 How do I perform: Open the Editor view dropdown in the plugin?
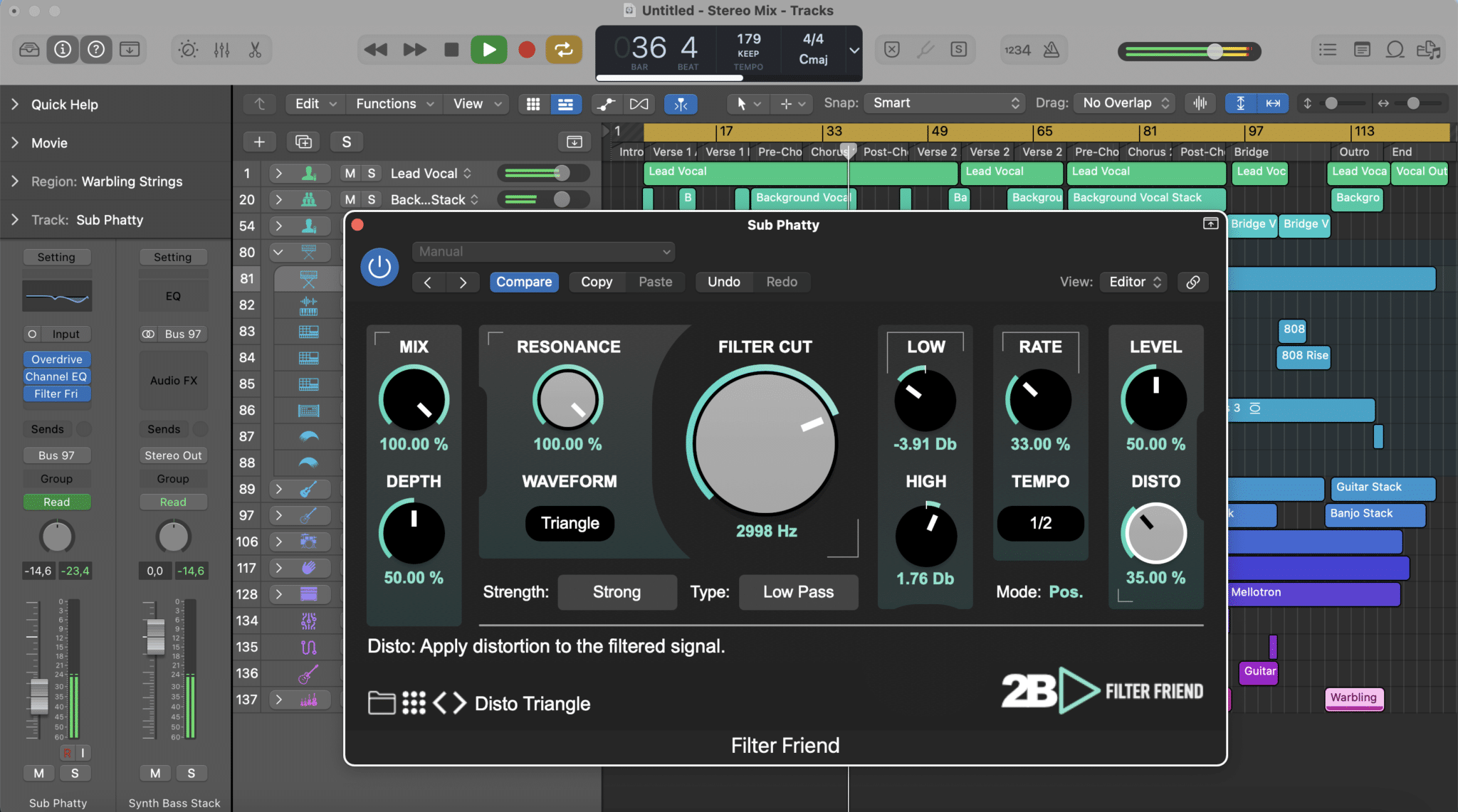(1133, 282)
